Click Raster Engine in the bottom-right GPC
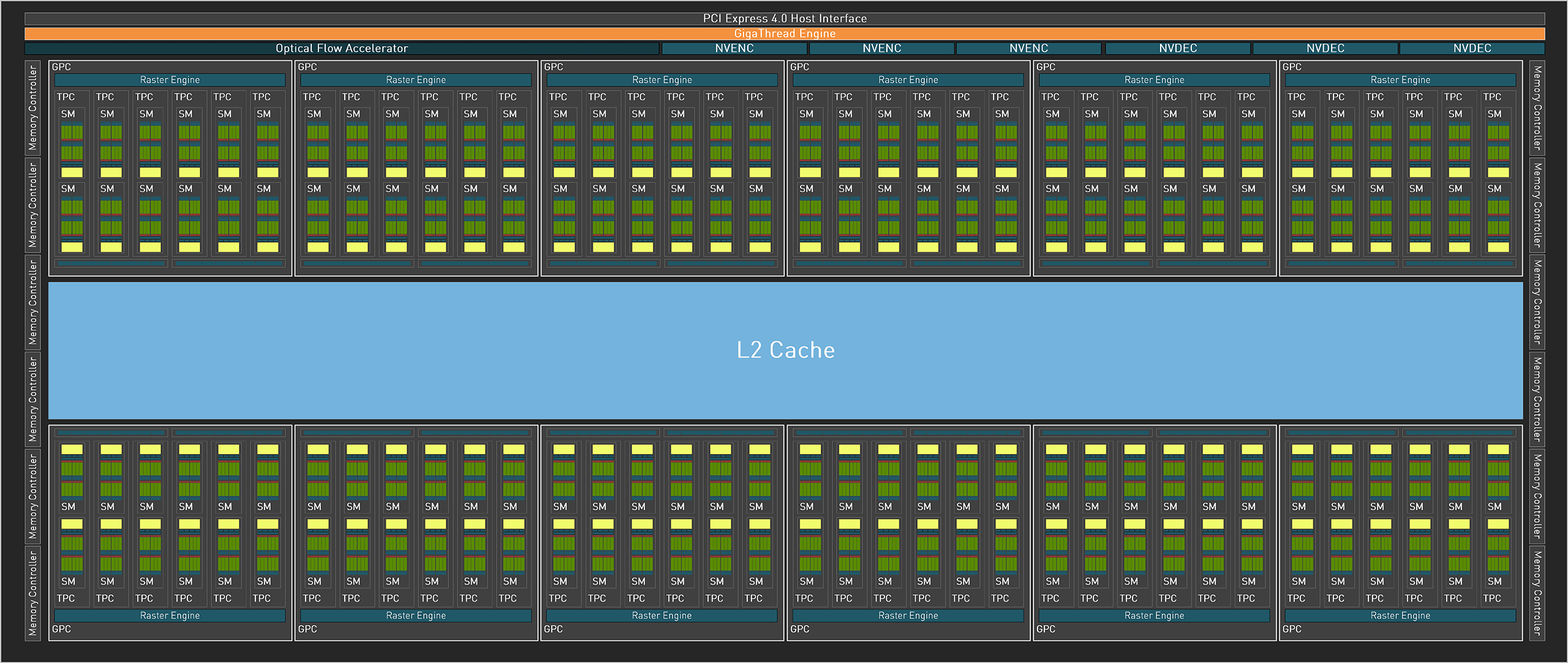The width and height of the screenshot is (1568, 663). (1400, 616)
